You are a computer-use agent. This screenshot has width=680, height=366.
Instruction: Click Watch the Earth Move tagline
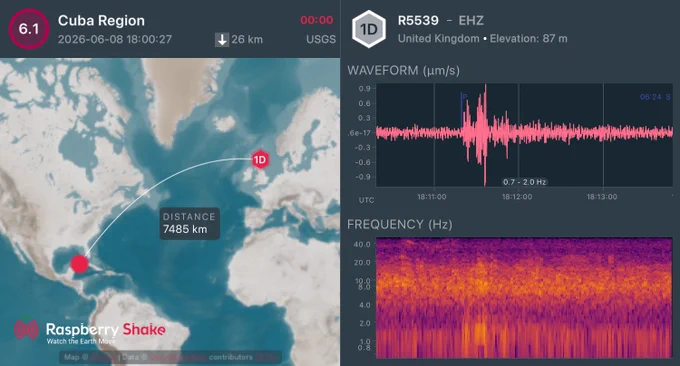(x=81, y=341)
